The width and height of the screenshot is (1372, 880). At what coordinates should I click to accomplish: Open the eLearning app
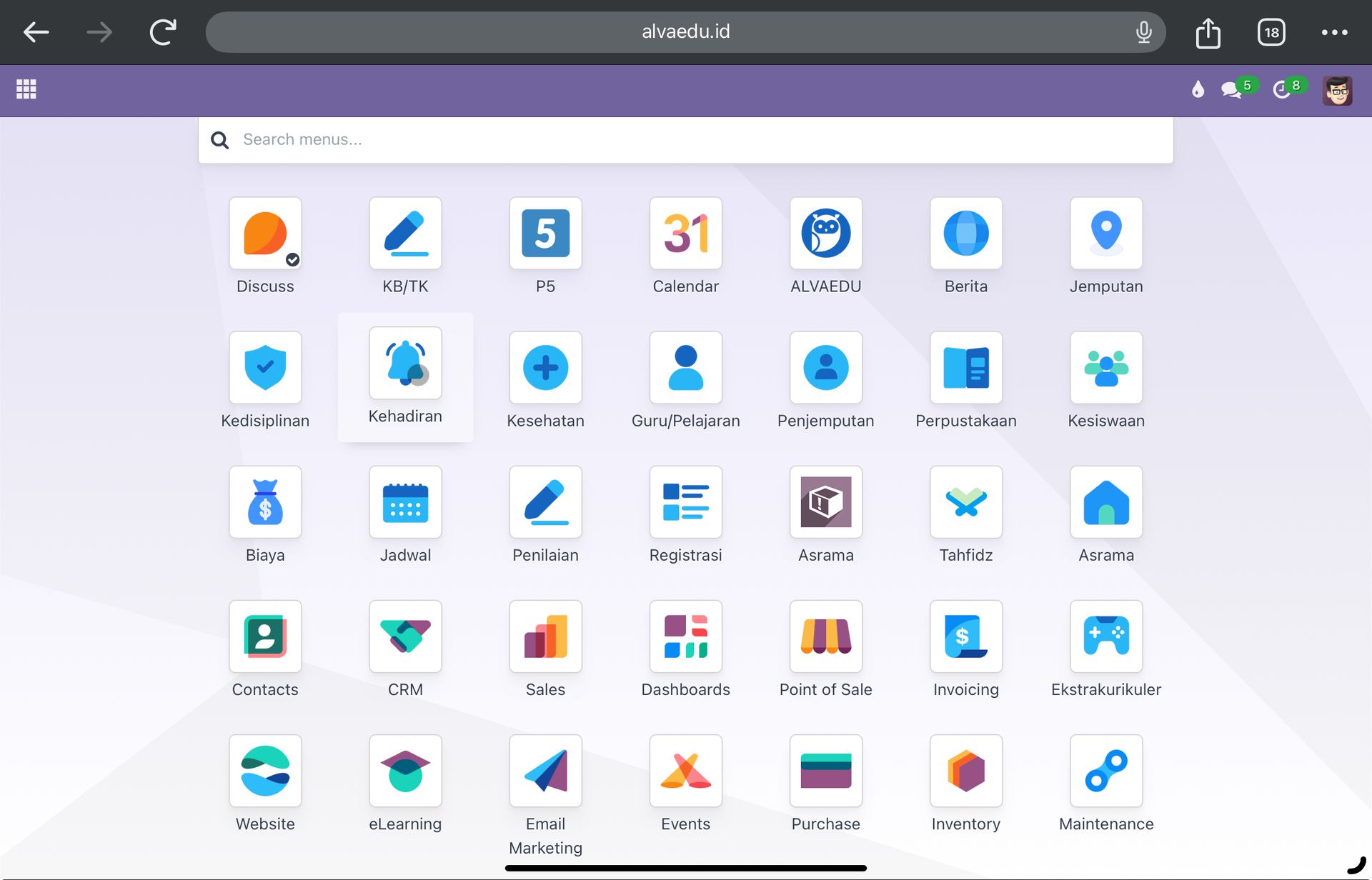(405, 771)
